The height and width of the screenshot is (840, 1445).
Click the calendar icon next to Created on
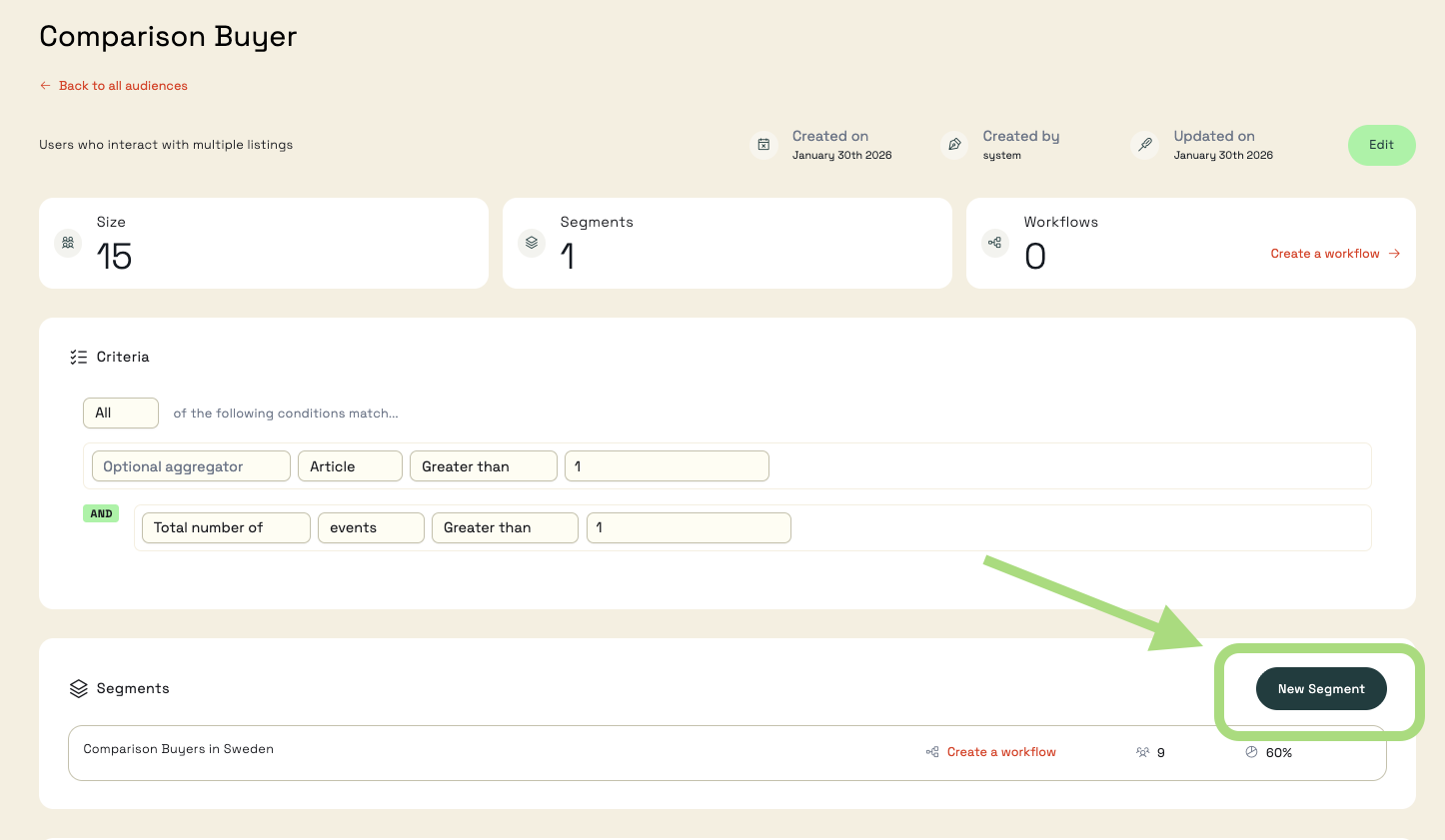763,145
